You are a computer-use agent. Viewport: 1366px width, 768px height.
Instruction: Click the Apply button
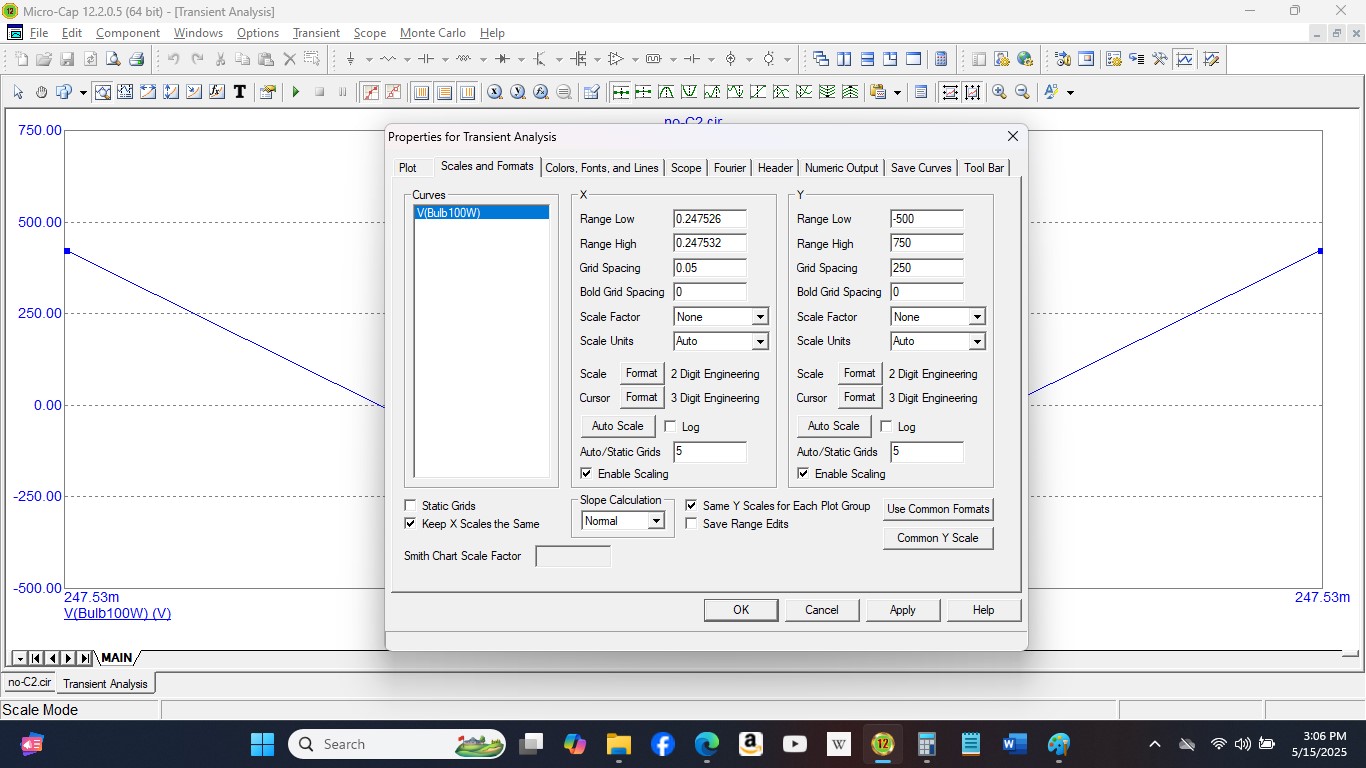coord(902,610)
